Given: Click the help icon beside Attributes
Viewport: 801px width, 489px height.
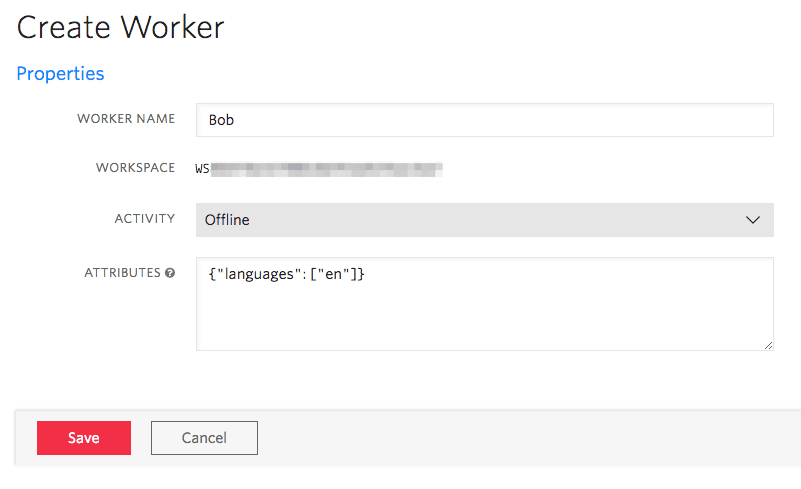Looking at the screenshot, I should pyautogui.click(x=171, y=273).
